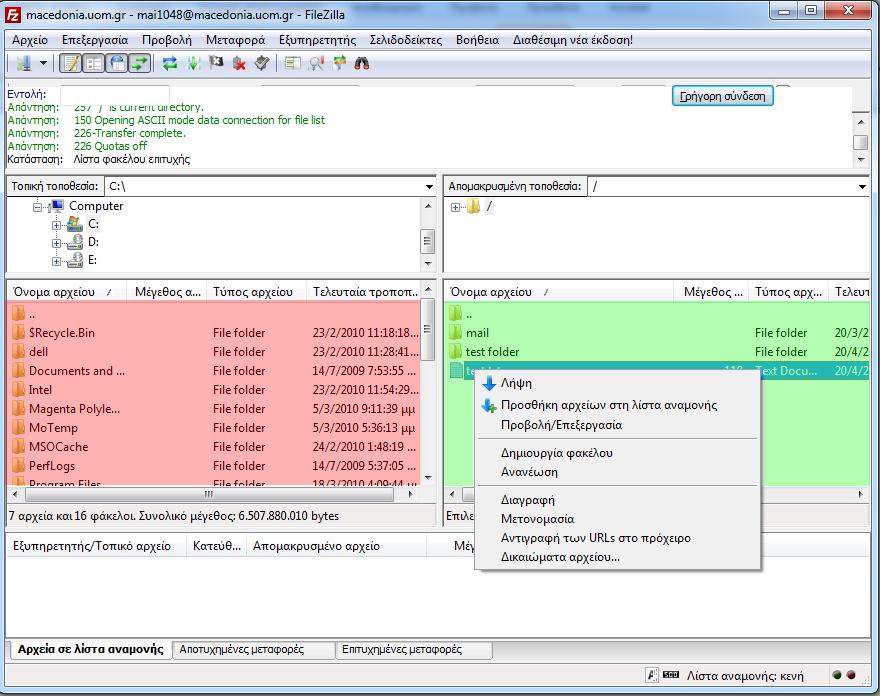Toggle synchronized browsing icon
This screenshot has width=880, height=696.
340,63
